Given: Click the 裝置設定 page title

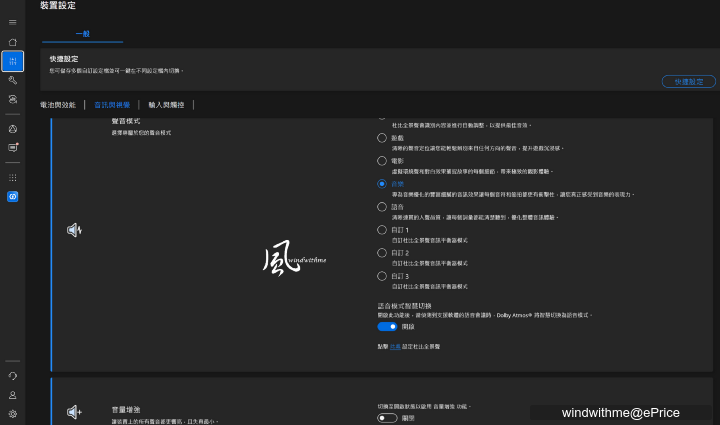Looking at the screenshot, I should click(x=58, y=6).
